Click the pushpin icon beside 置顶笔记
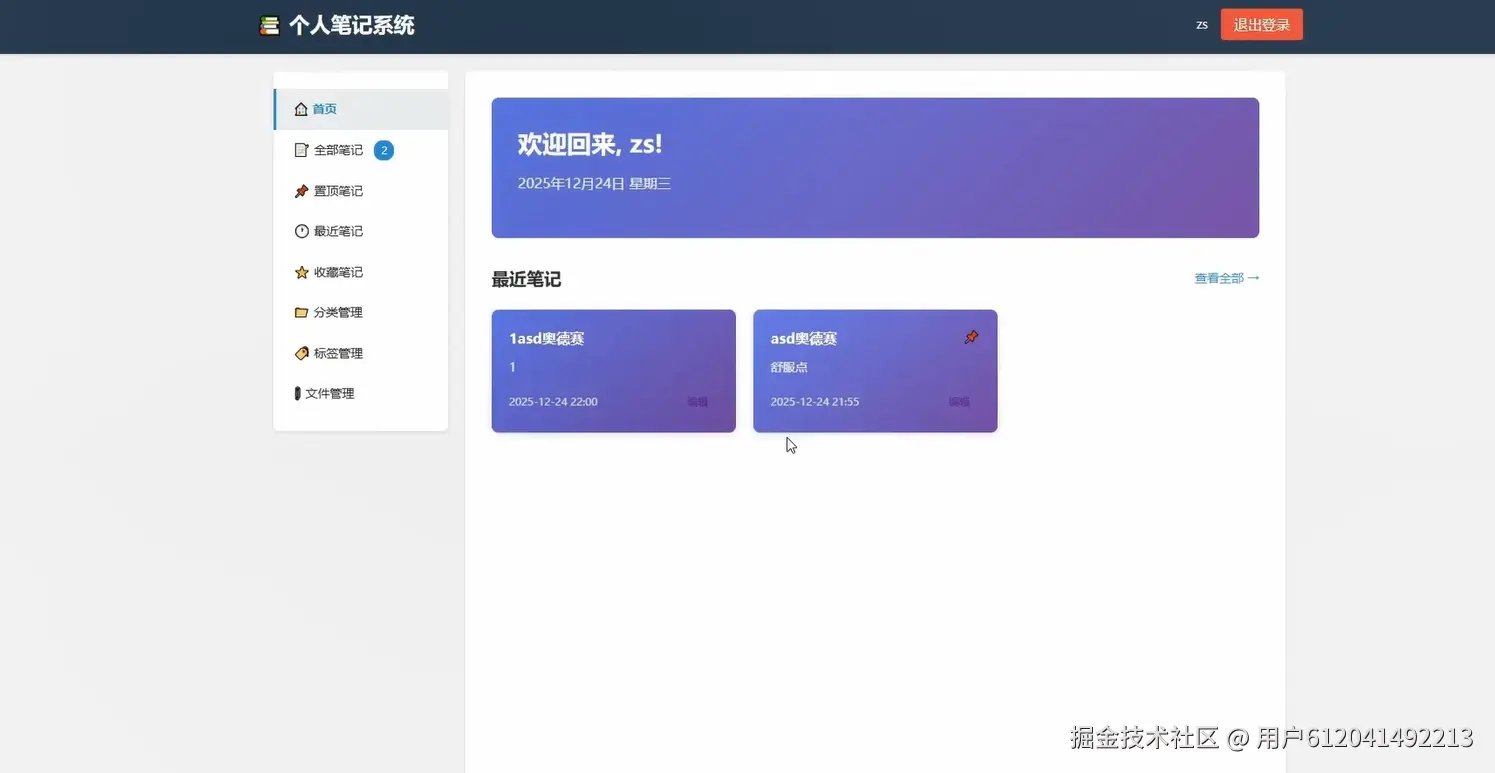The height and width of the screenshot is (773, 1495). pyautogui.click(x=301, y=190)
